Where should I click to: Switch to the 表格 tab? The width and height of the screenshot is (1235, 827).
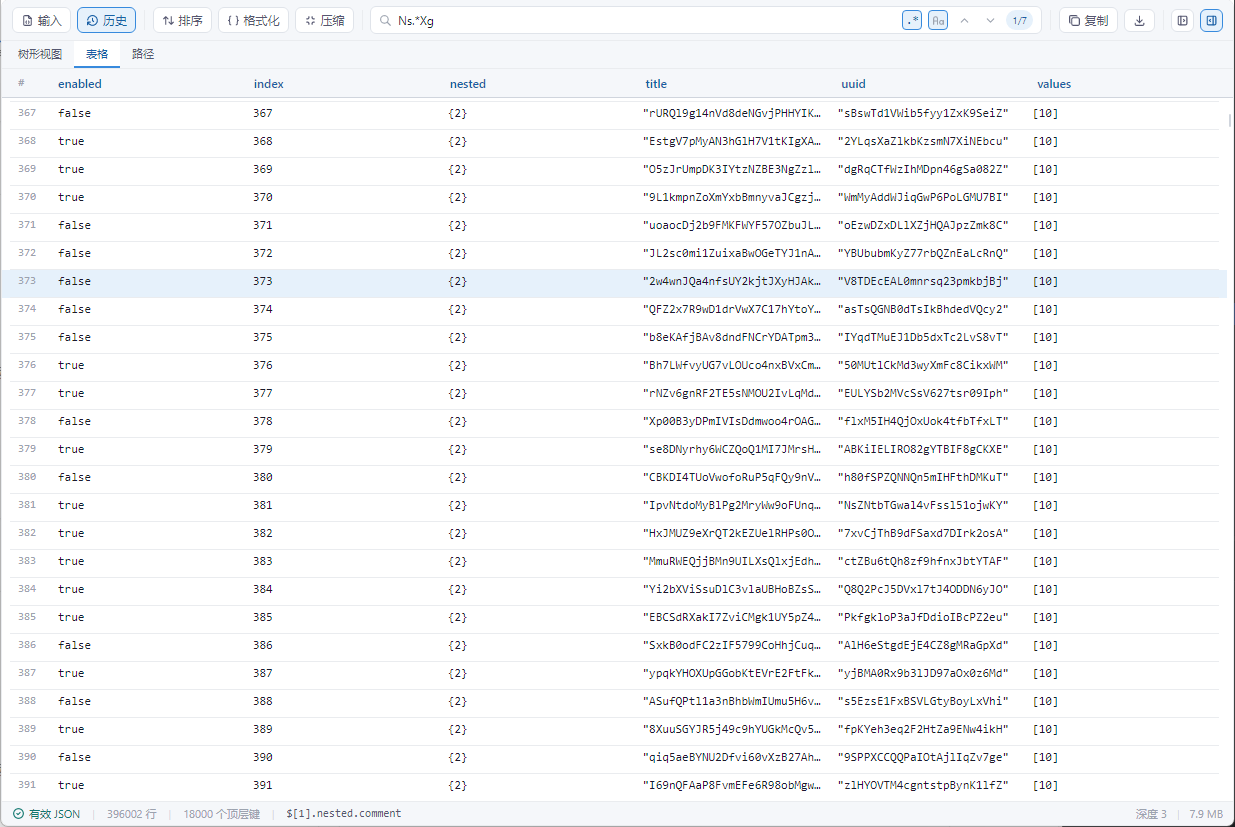pos(97,54)
